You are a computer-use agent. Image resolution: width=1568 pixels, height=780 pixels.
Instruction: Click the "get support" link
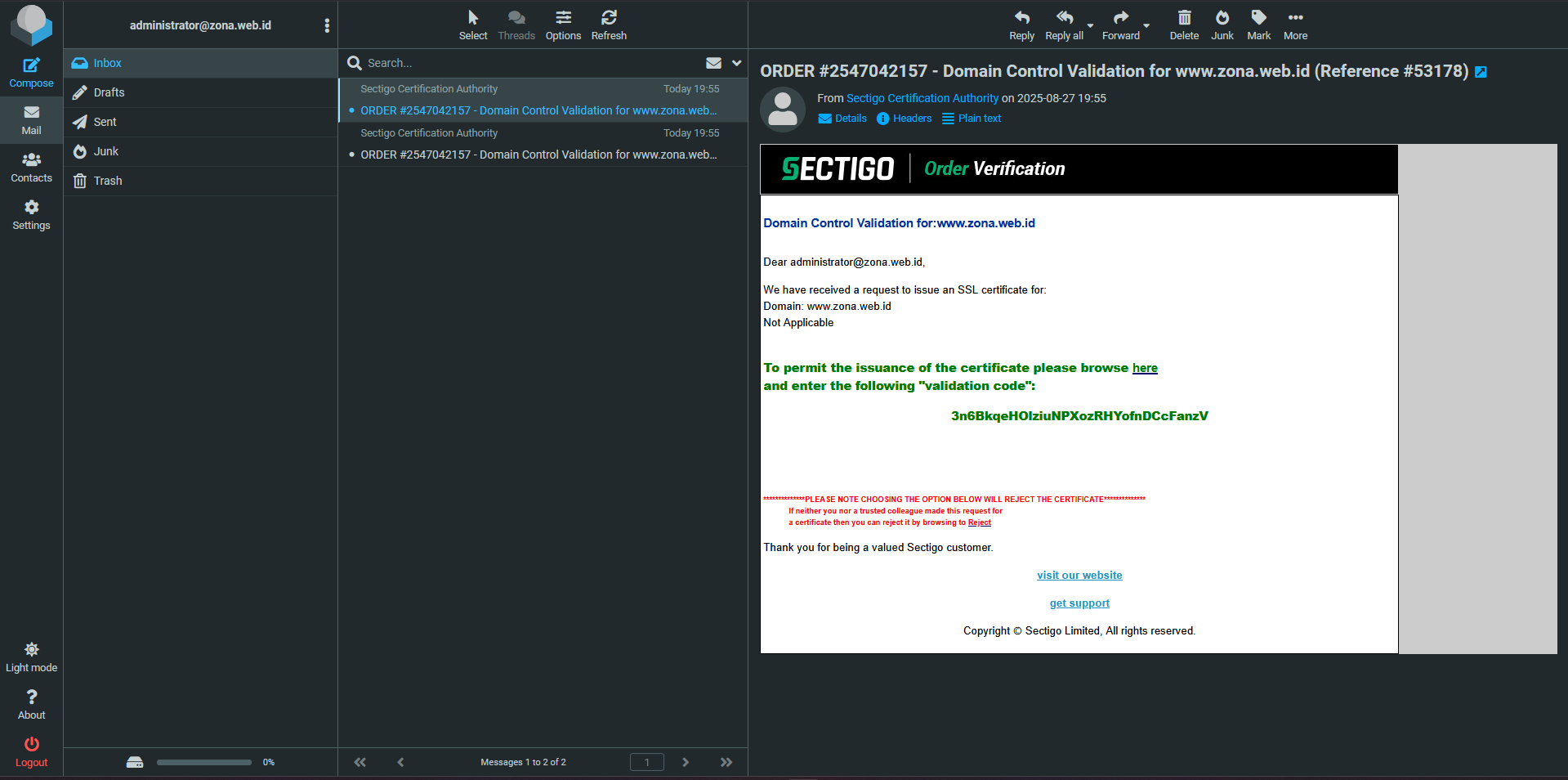point(1079,603)
